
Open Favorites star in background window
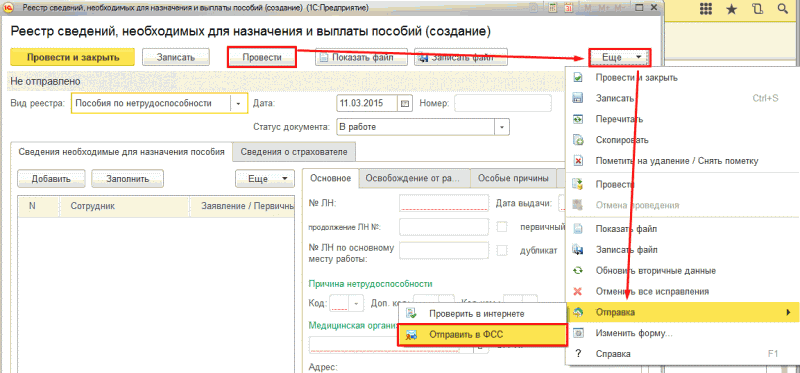coord(732,9)
